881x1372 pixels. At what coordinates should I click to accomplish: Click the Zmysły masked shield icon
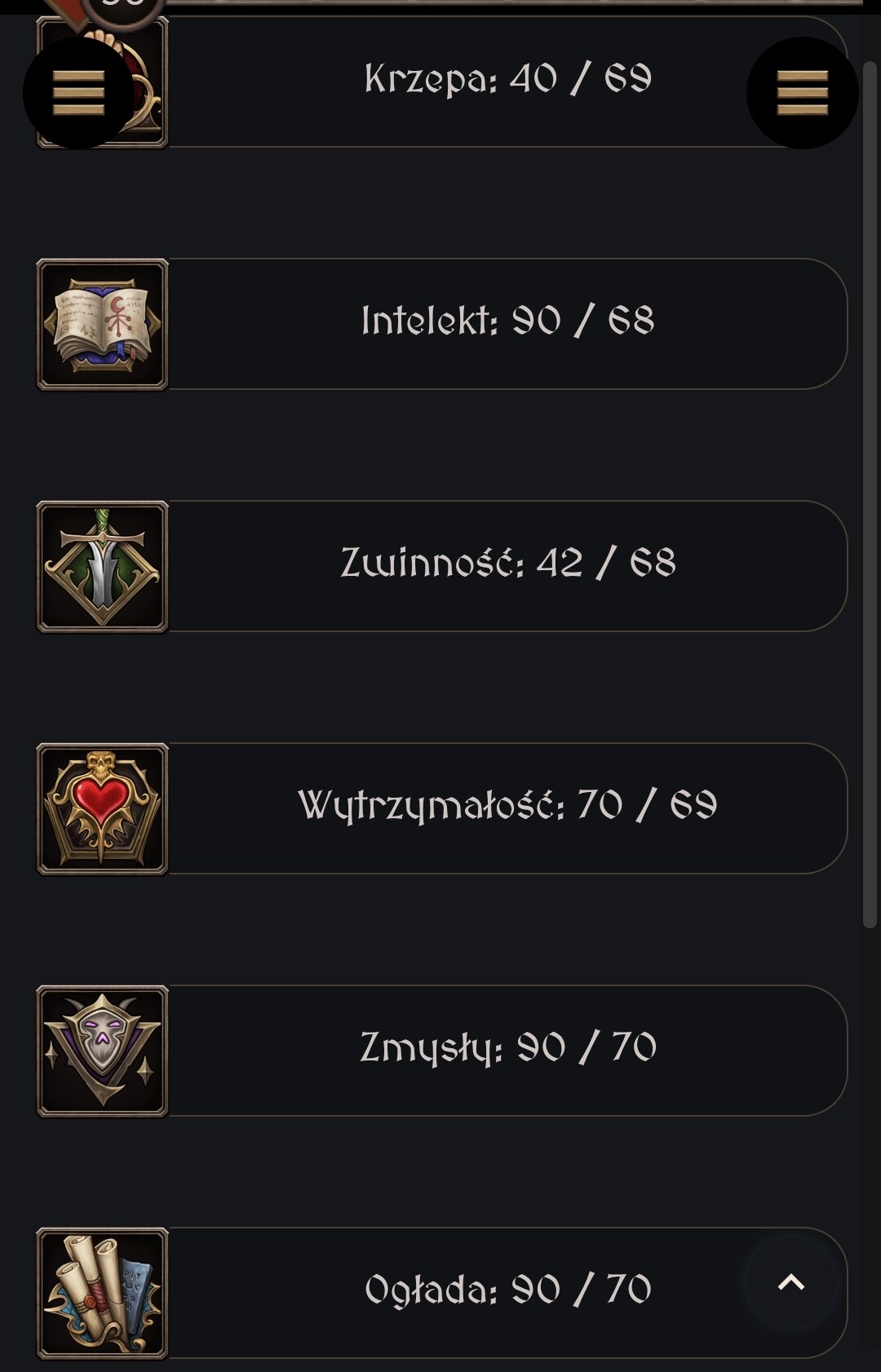click(103, 1051)
